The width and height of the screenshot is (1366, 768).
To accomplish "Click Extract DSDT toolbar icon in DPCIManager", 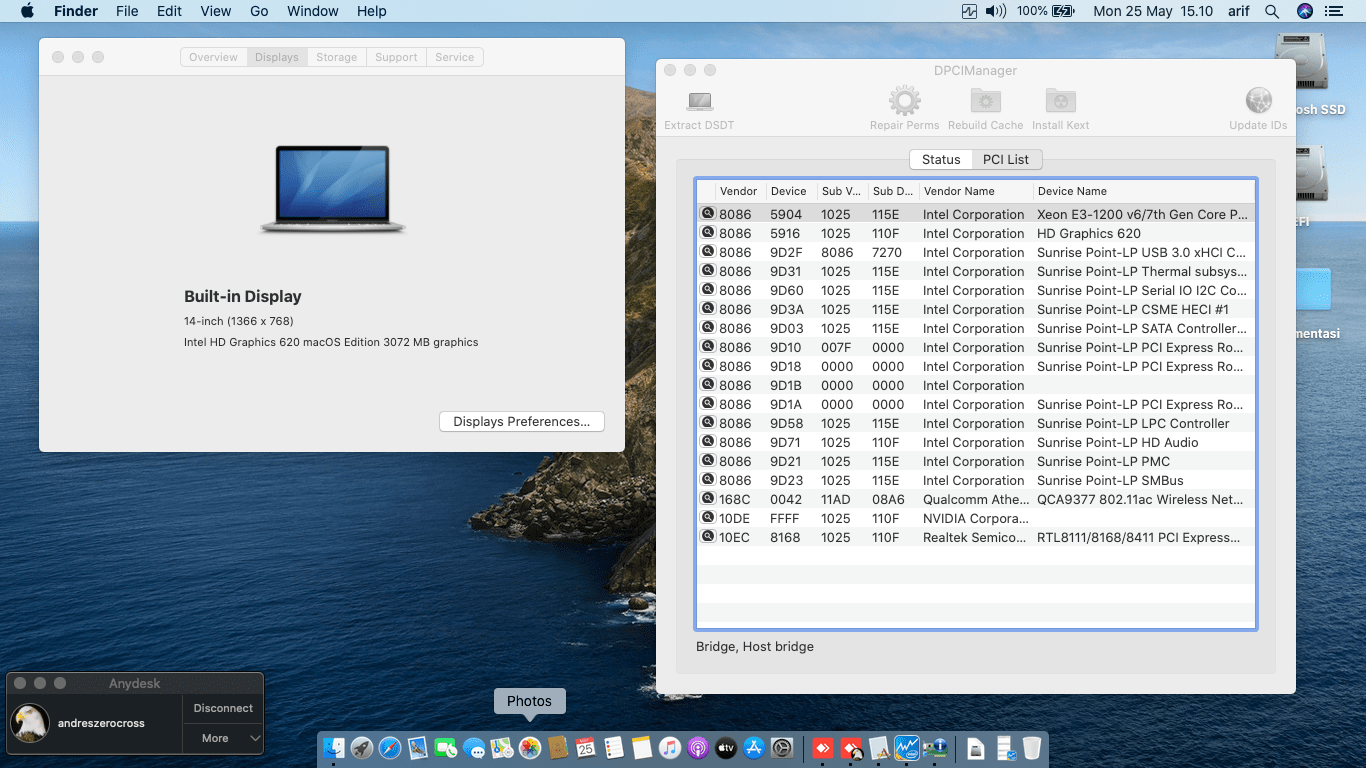I will pos(699,102).
